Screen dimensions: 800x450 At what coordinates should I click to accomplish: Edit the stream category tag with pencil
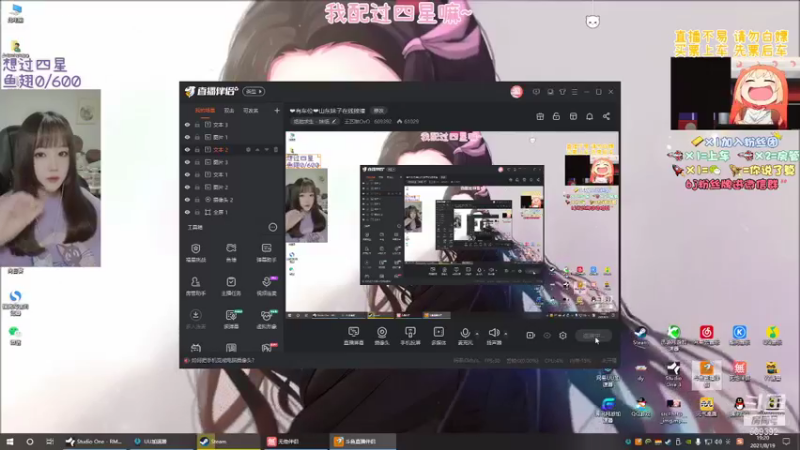pos(315,122)
